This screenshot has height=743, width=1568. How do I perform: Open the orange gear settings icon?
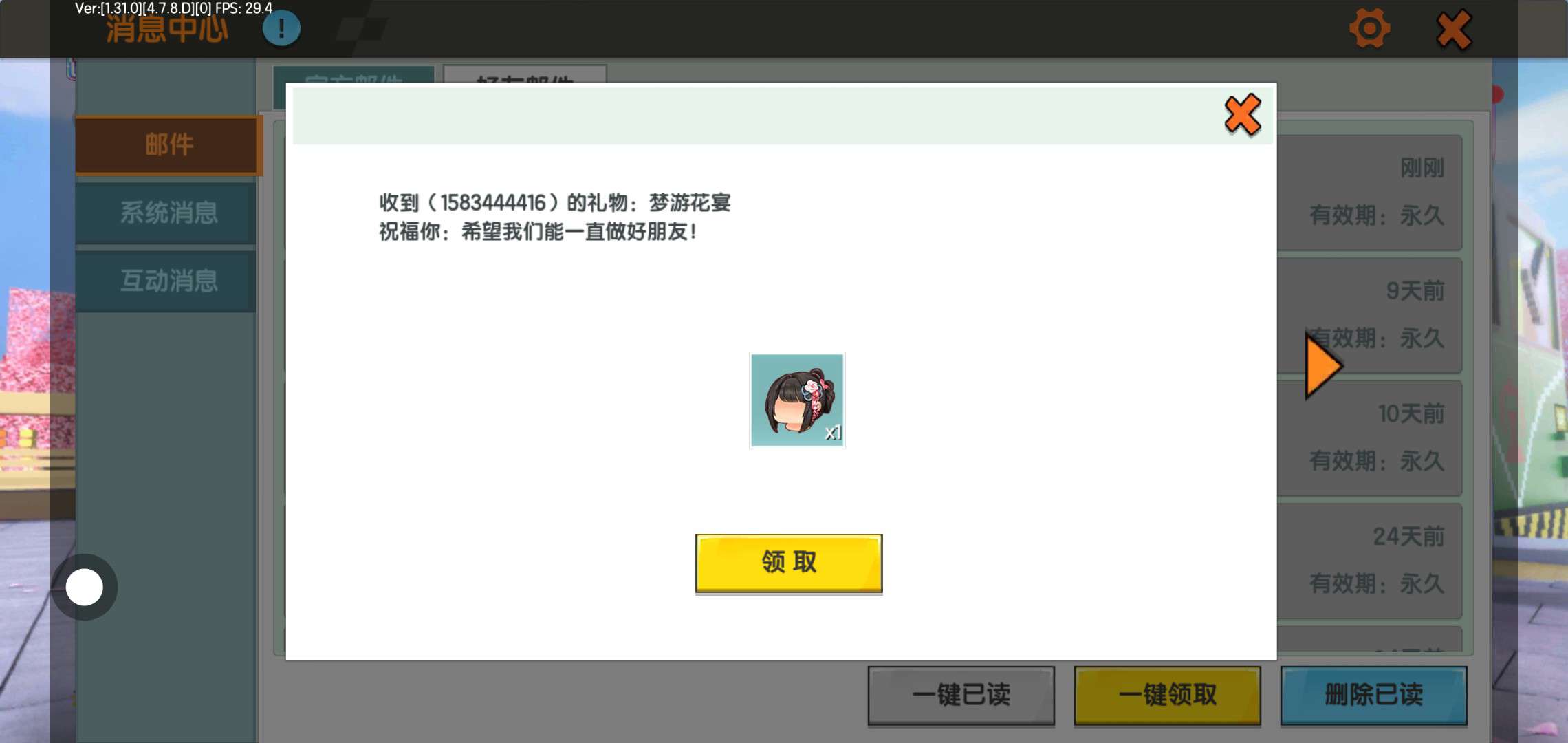1369,29
